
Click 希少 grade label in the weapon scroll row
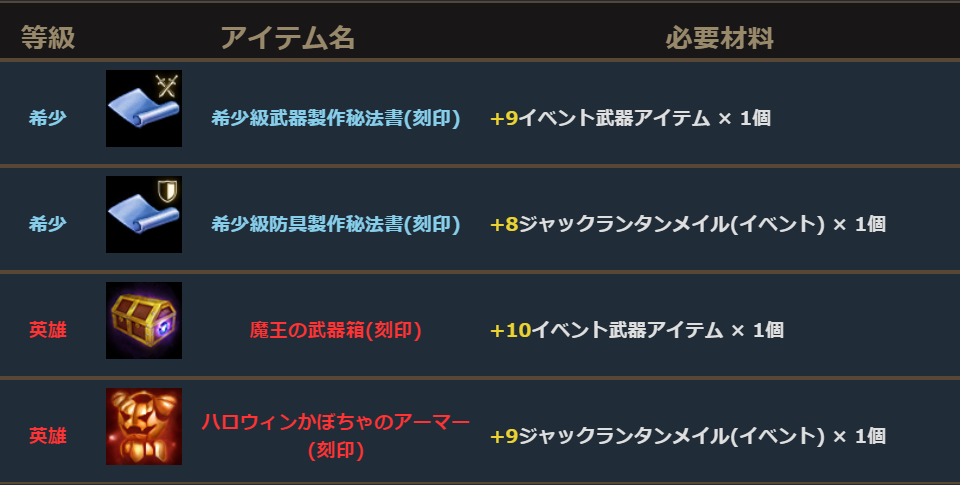48,118
